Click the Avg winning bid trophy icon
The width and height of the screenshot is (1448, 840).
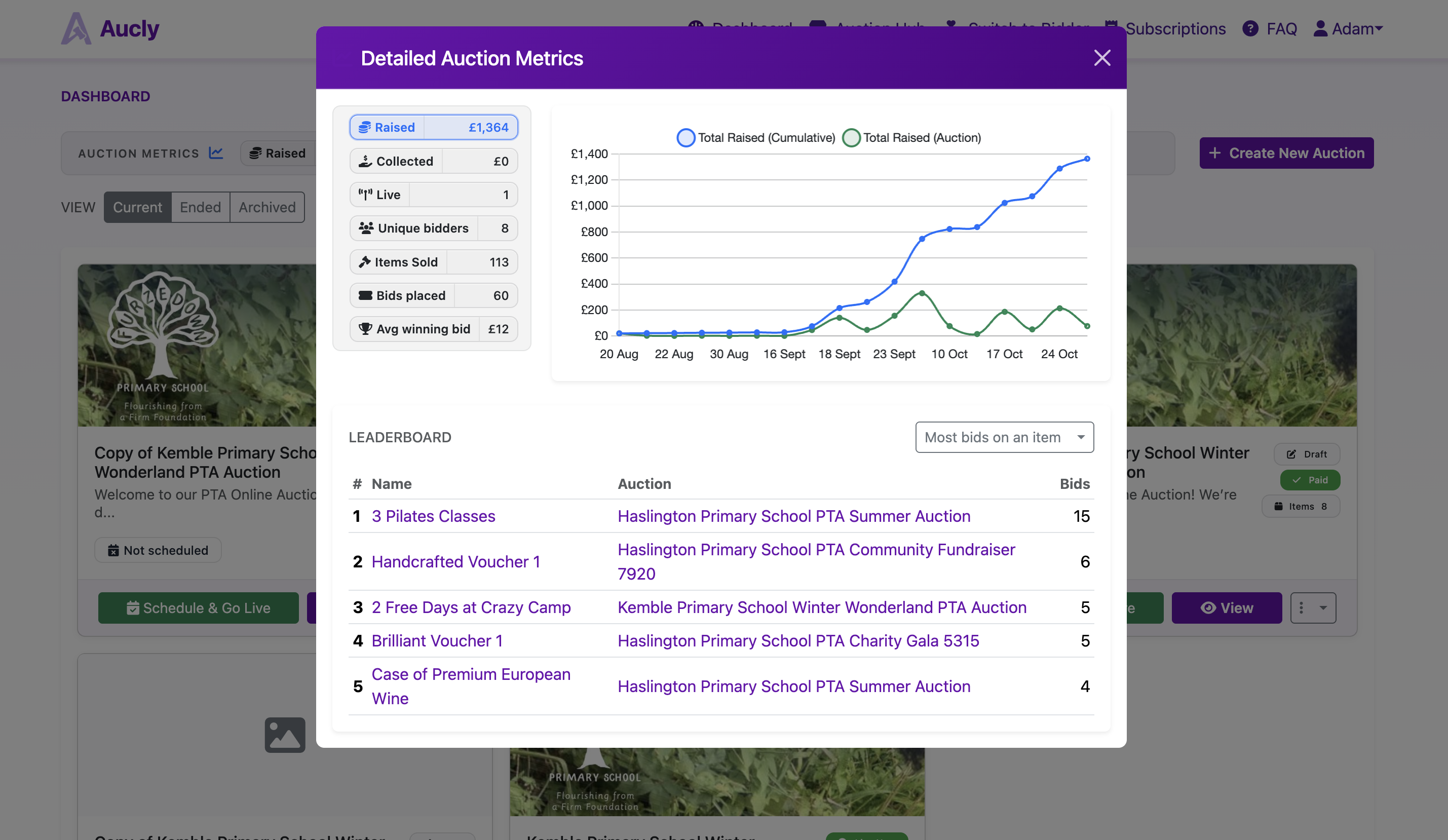[x=366, y=329]
